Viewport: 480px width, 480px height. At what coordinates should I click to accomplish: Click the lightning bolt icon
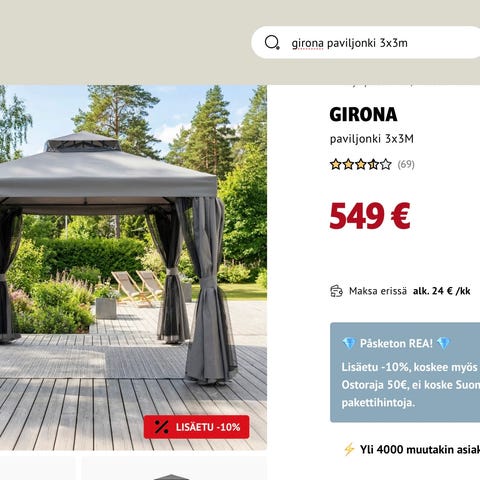(349, 449)
